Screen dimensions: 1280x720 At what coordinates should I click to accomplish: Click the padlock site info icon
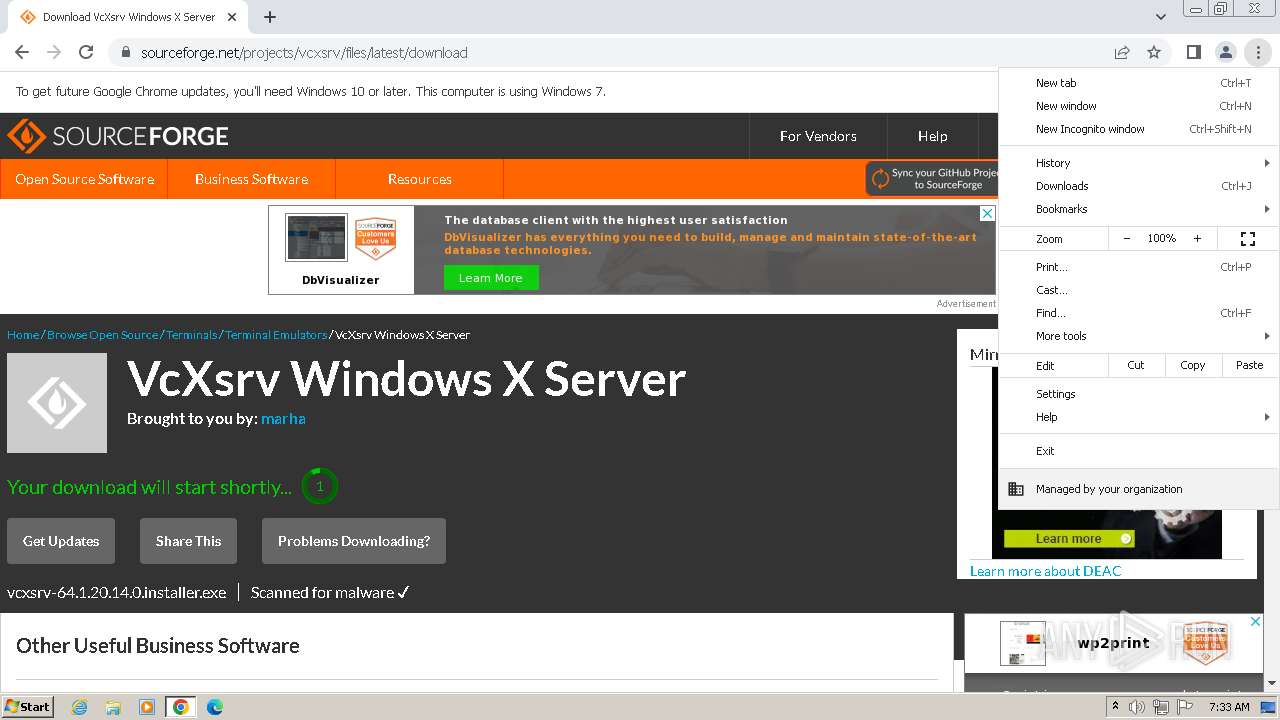coord(125,52)
